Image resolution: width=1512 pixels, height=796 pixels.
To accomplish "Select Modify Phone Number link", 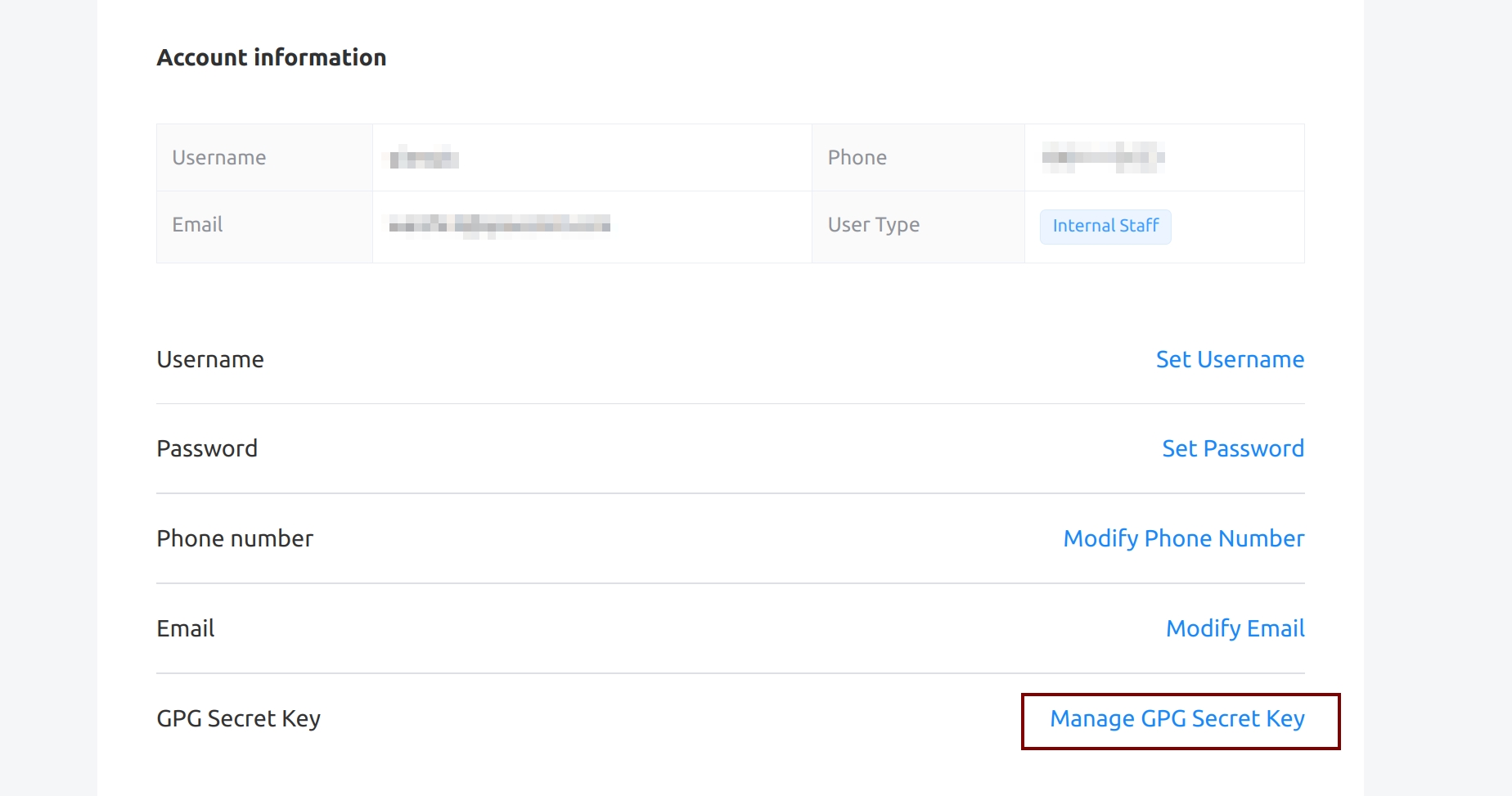I will pos(1183,538).
